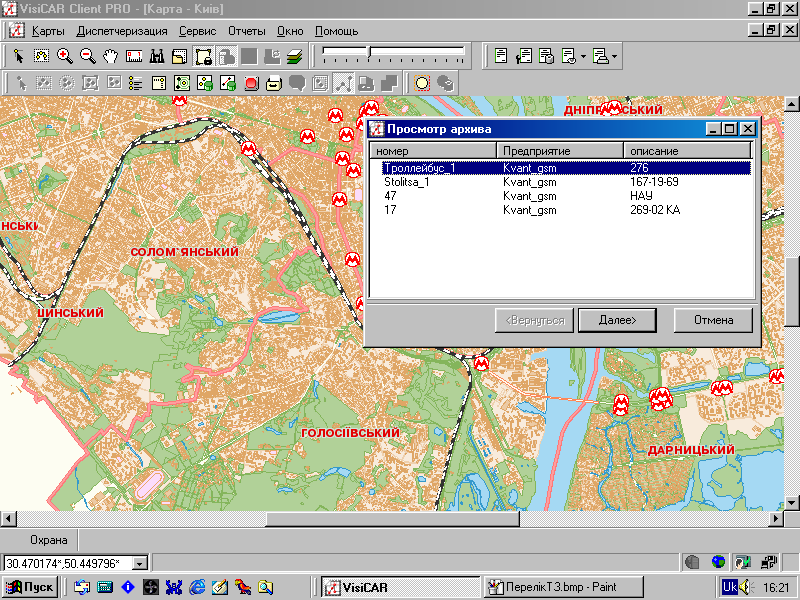The width and height of the screenshot is (800, 600).
Task: Sort by the номер column header
Action: tap(433, 151)
